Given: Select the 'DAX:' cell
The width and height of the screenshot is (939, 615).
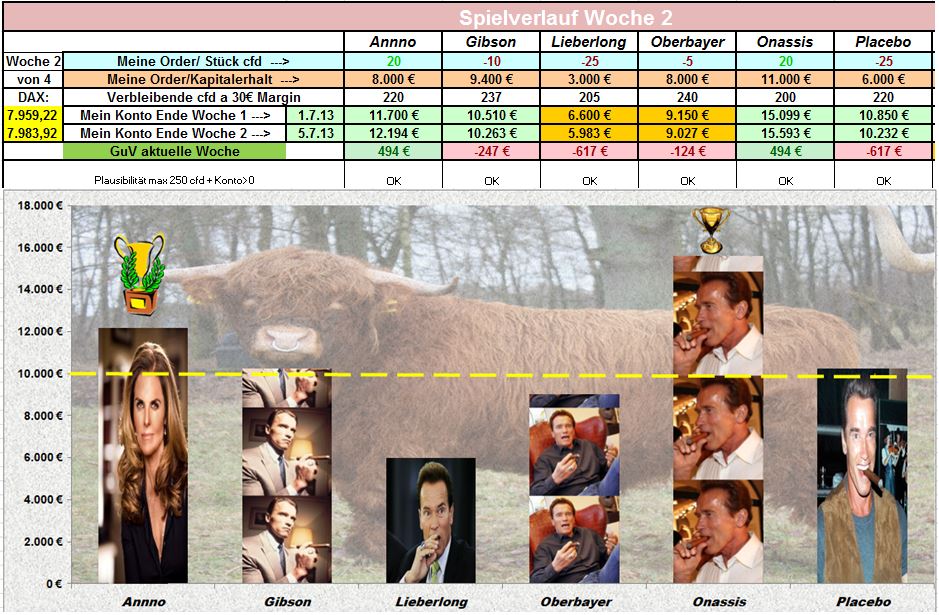Looking at the screenshot, I should [x=33, y=97].
